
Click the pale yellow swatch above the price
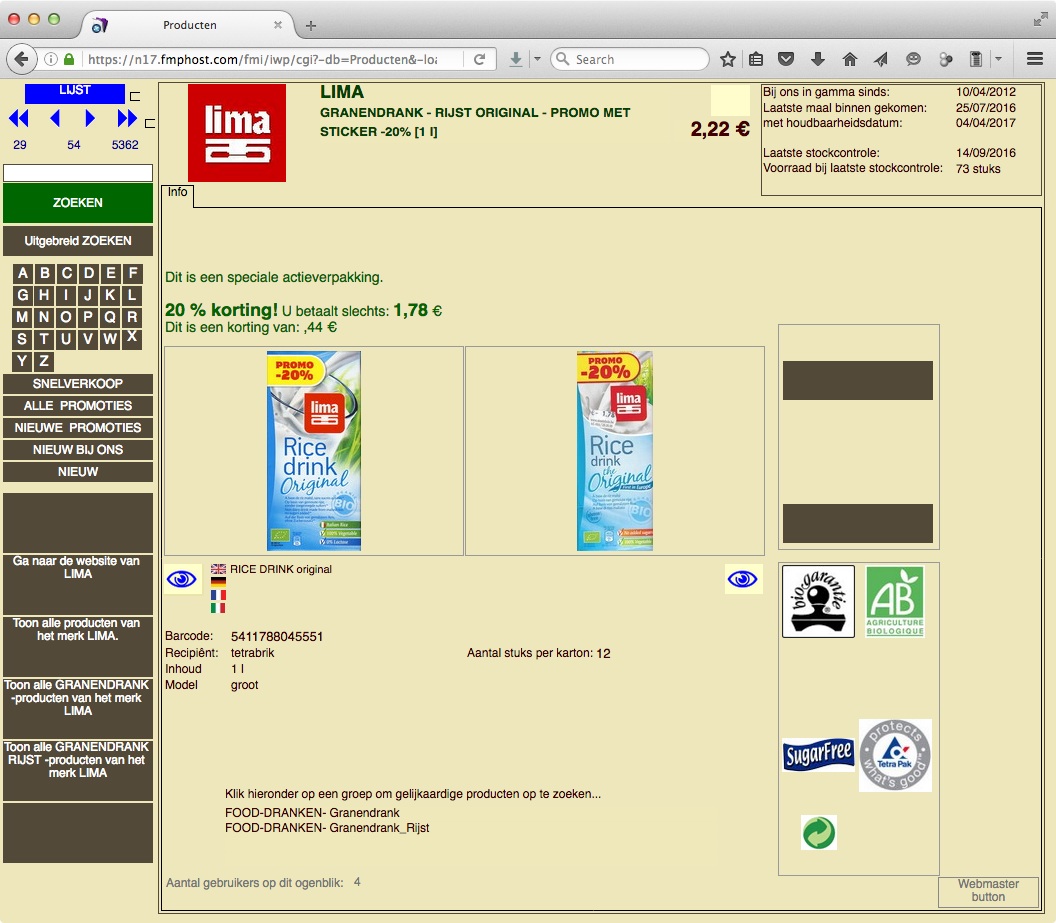pyautogui.click(x=729, y=101)
